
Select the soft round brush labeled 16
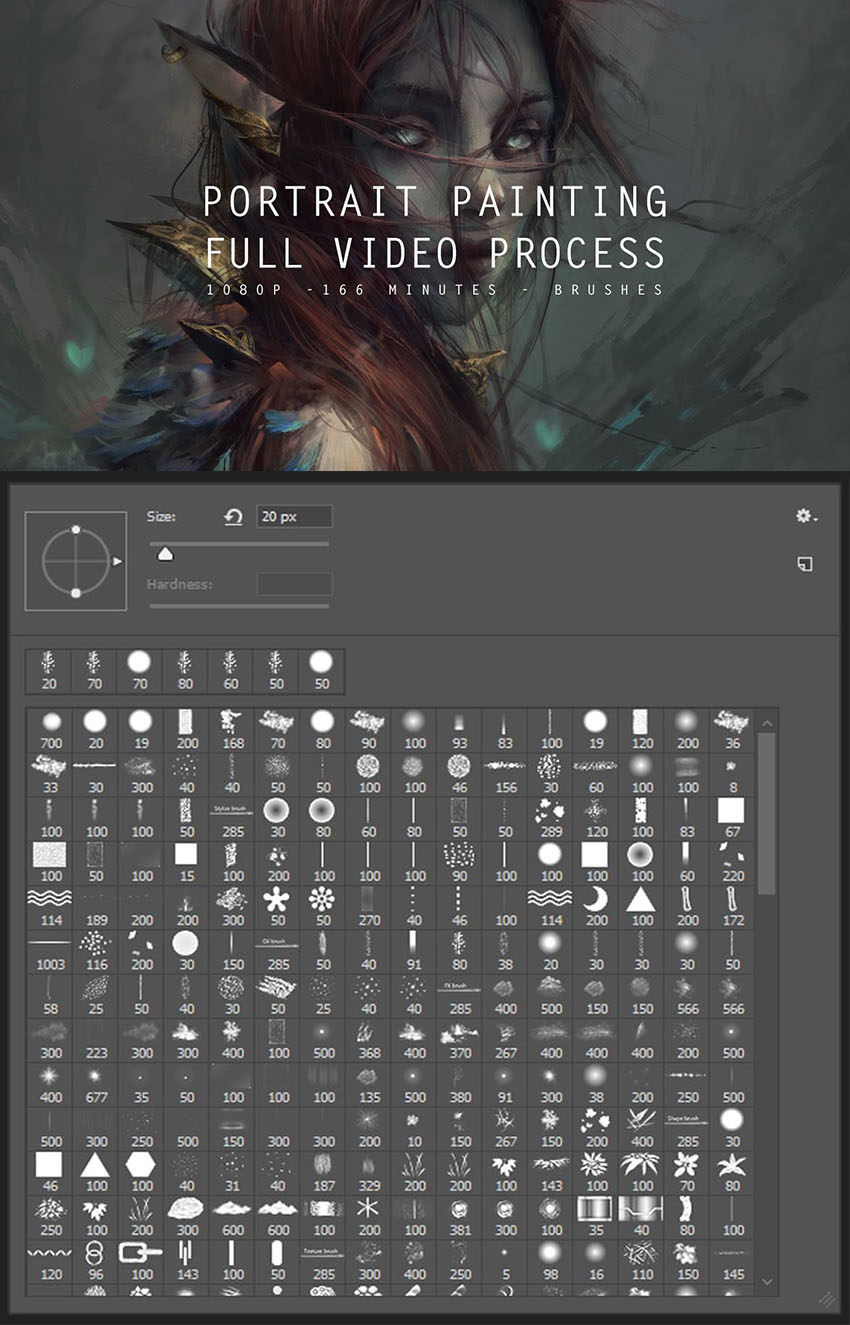tap(596, 1261)
